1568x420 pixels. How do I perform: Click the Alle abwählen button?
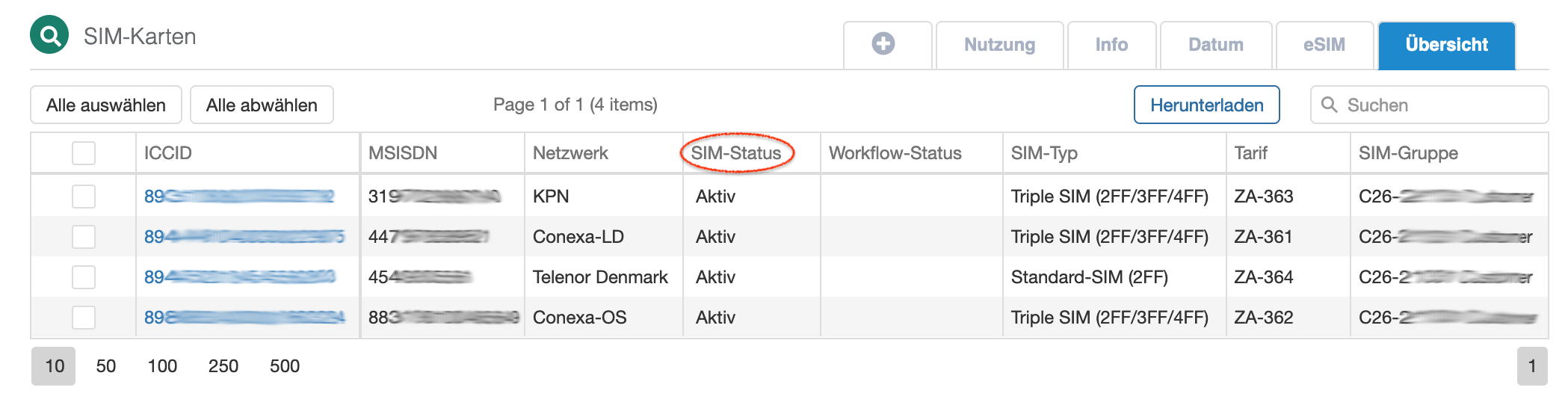pyautogui.click(x=262, y=105)
